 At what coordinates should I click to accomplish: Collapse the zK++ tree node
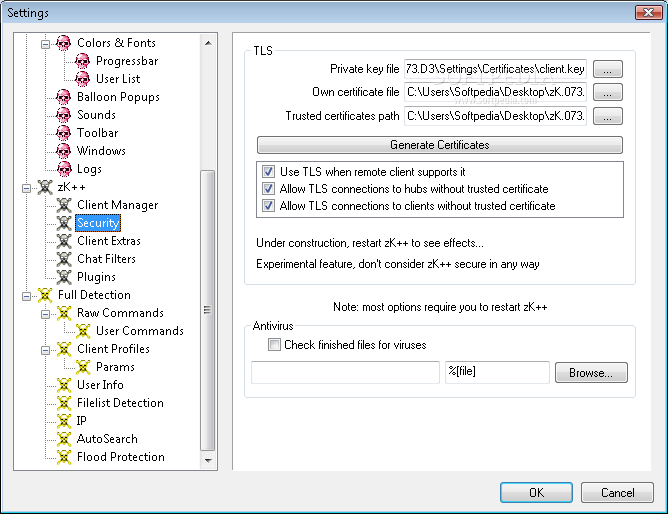point(26,188)
